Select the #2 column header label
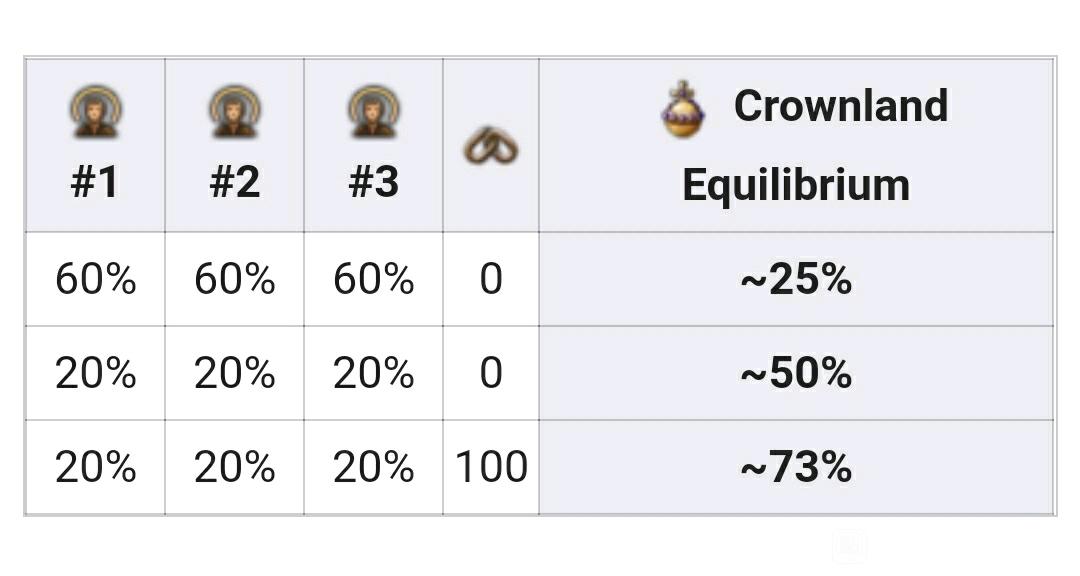1080x576 pixels. click(x=234, y=183)
